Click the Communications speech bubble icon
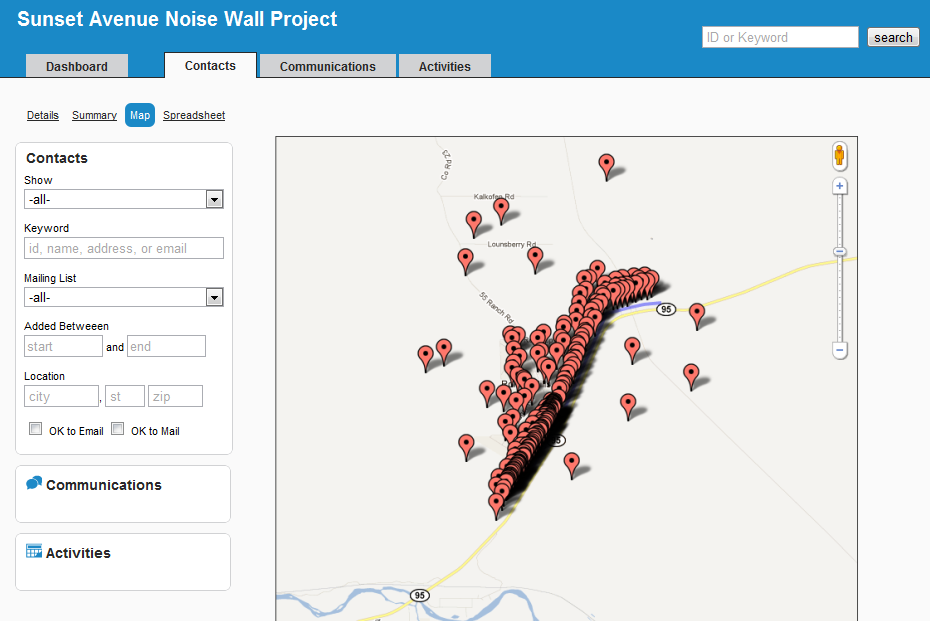This screenshot has width=931, height=621. click(x=34, y=484)
